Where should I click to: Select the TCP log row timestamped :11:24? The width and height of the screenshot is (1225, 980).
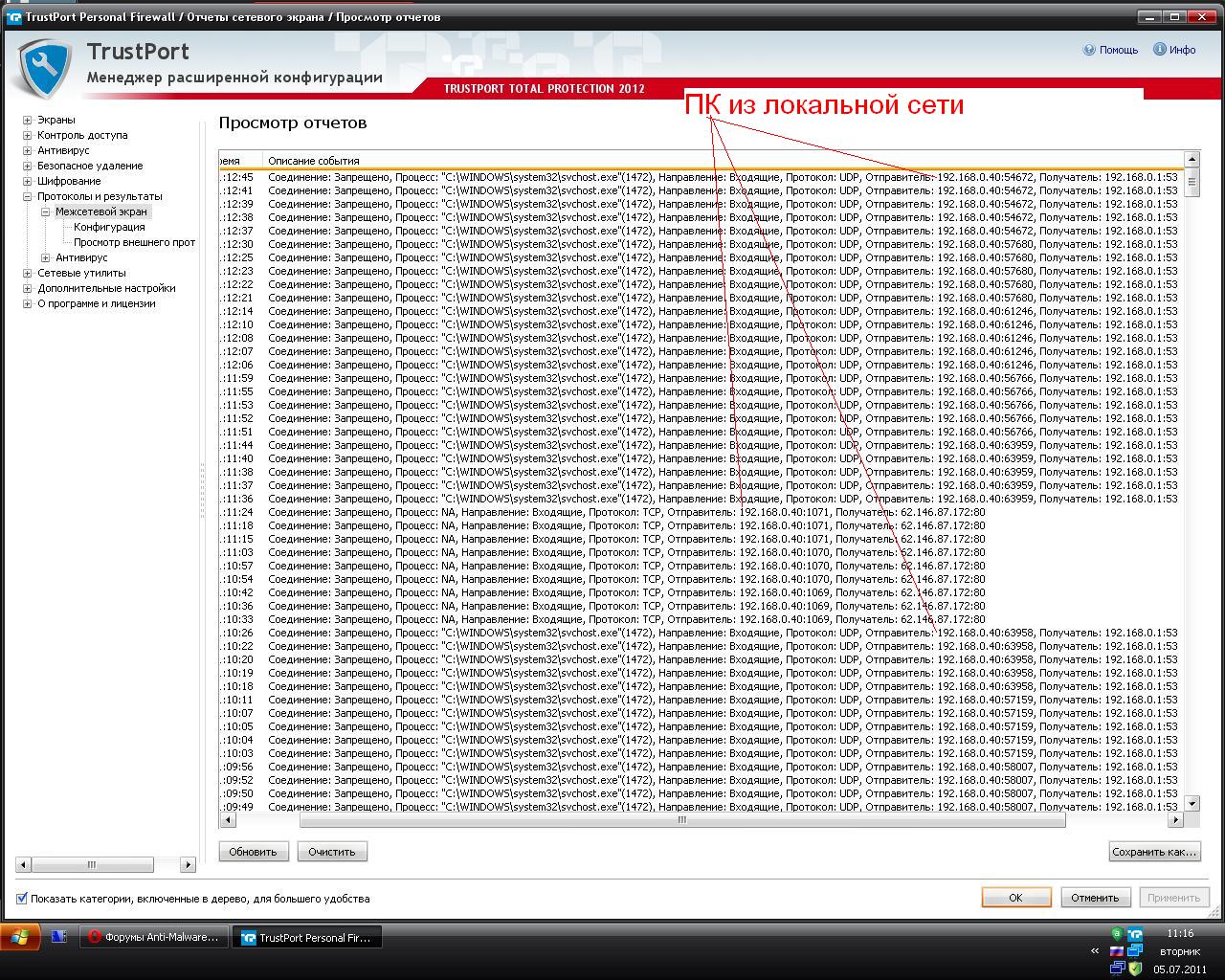(x=701, y=512)
